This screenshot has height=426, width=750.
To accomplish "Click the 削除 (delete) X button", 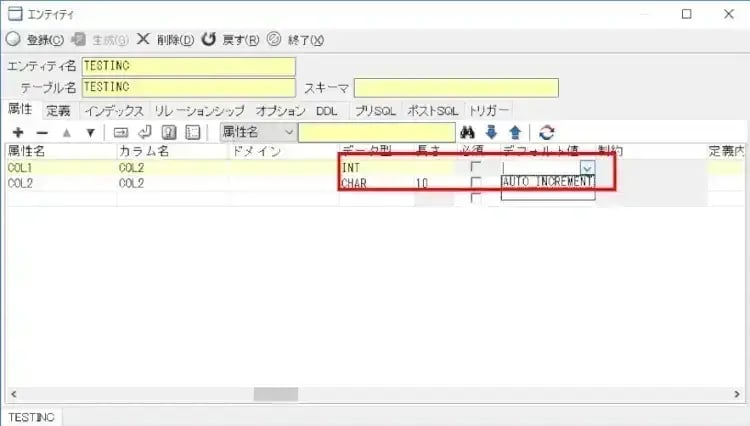I will [x=166, y=40].
